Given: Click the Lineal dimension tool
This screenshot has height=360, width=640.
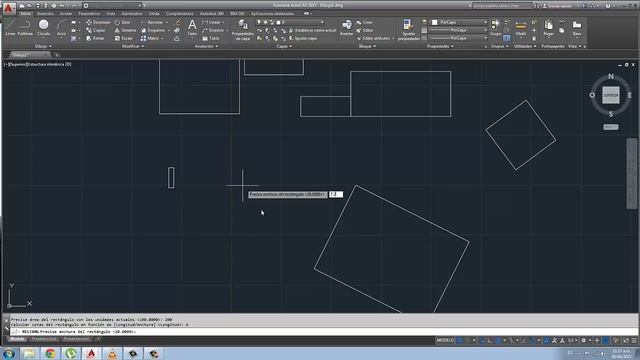Looking at the screenshot, I should click(211, 22).
